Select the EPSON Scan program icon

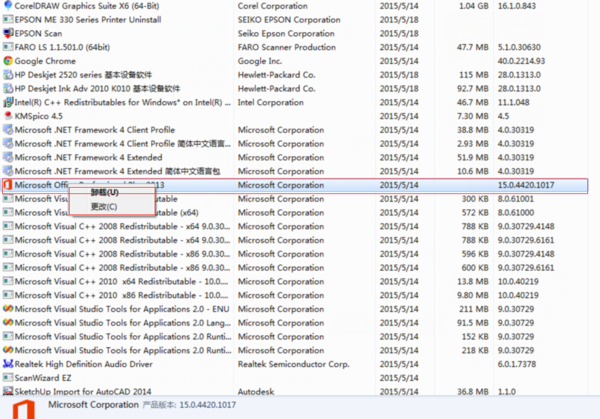click(x=8, y=33)
